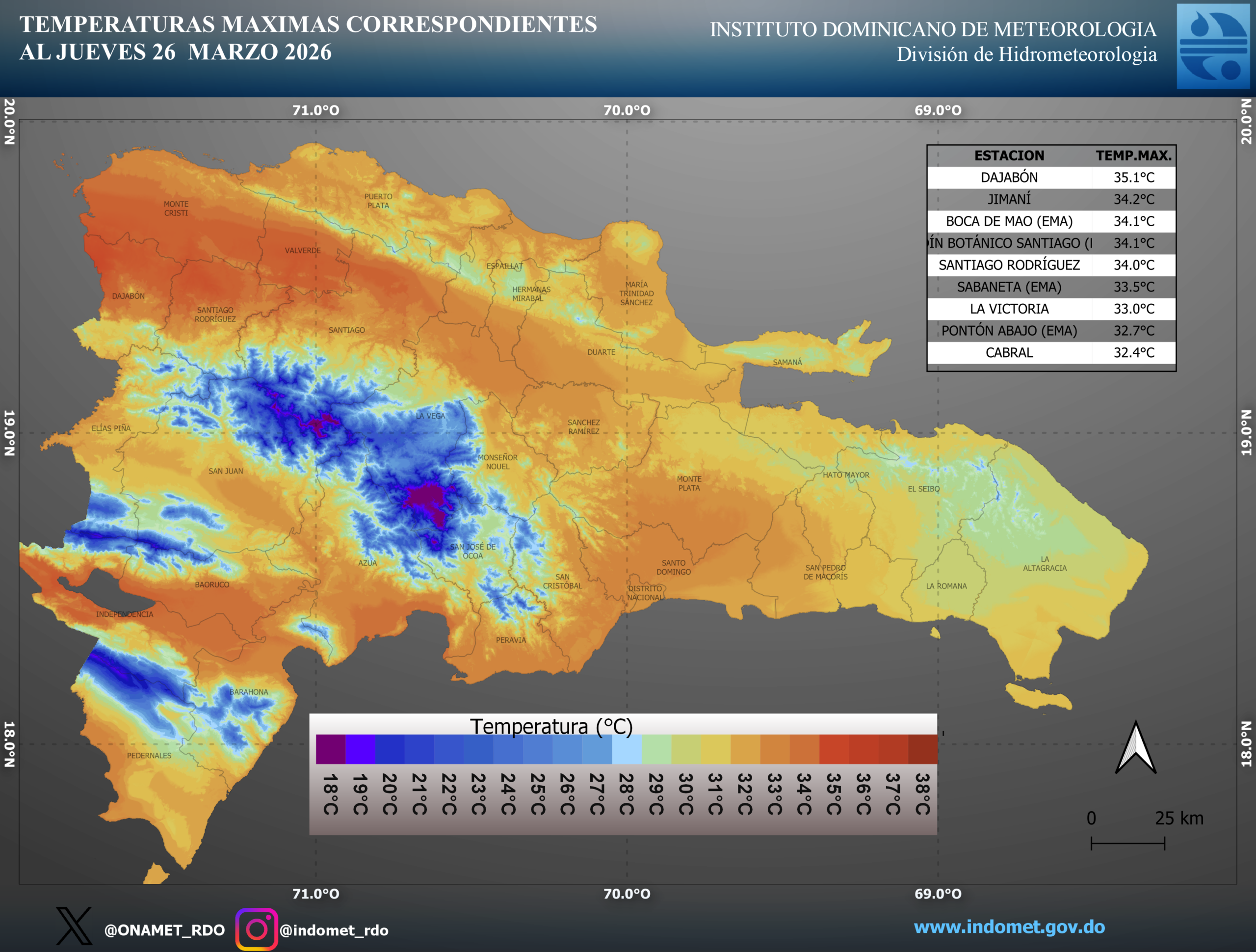Click the X (Twitter) logo icon
This screenshot has height=952, width=1256.
point(74,926)
